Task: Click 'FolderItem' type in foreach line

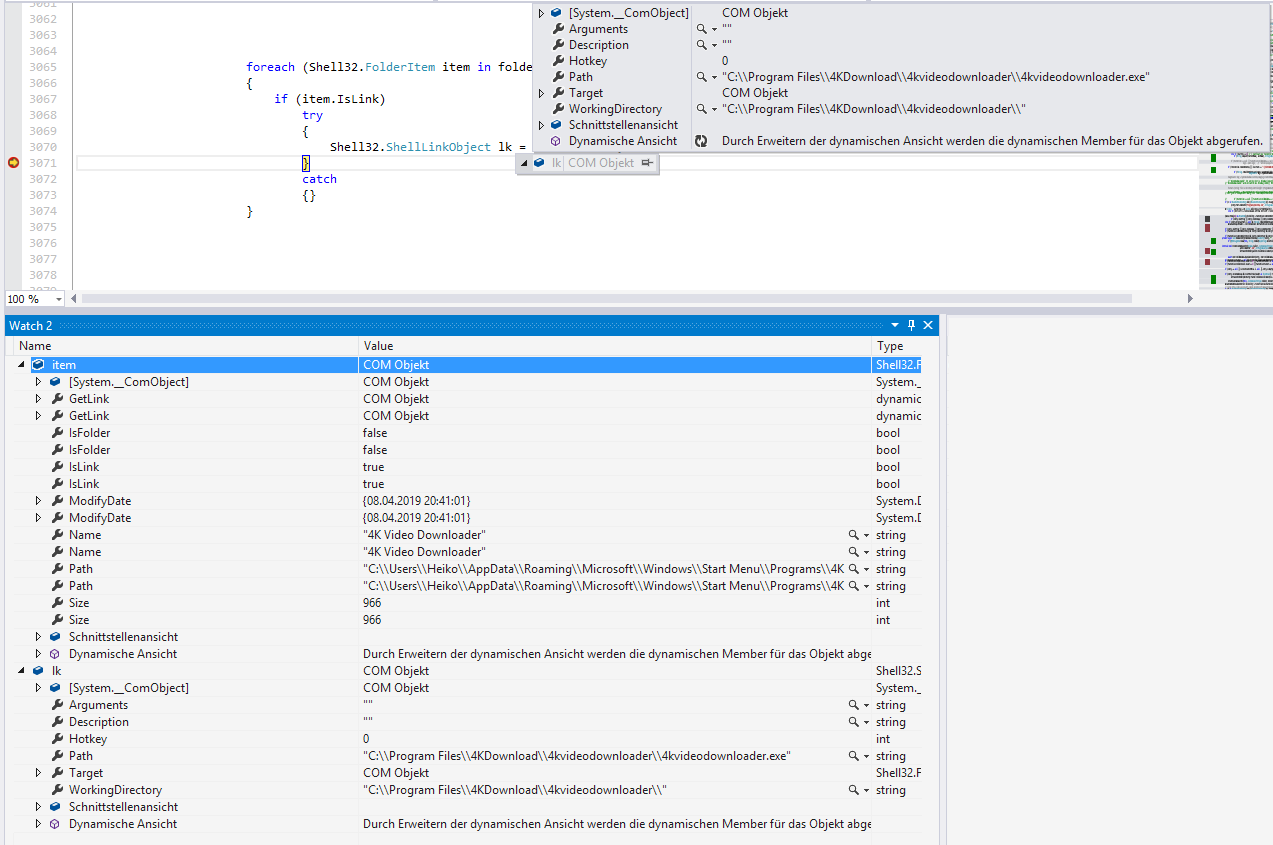Action: point(400,67)
